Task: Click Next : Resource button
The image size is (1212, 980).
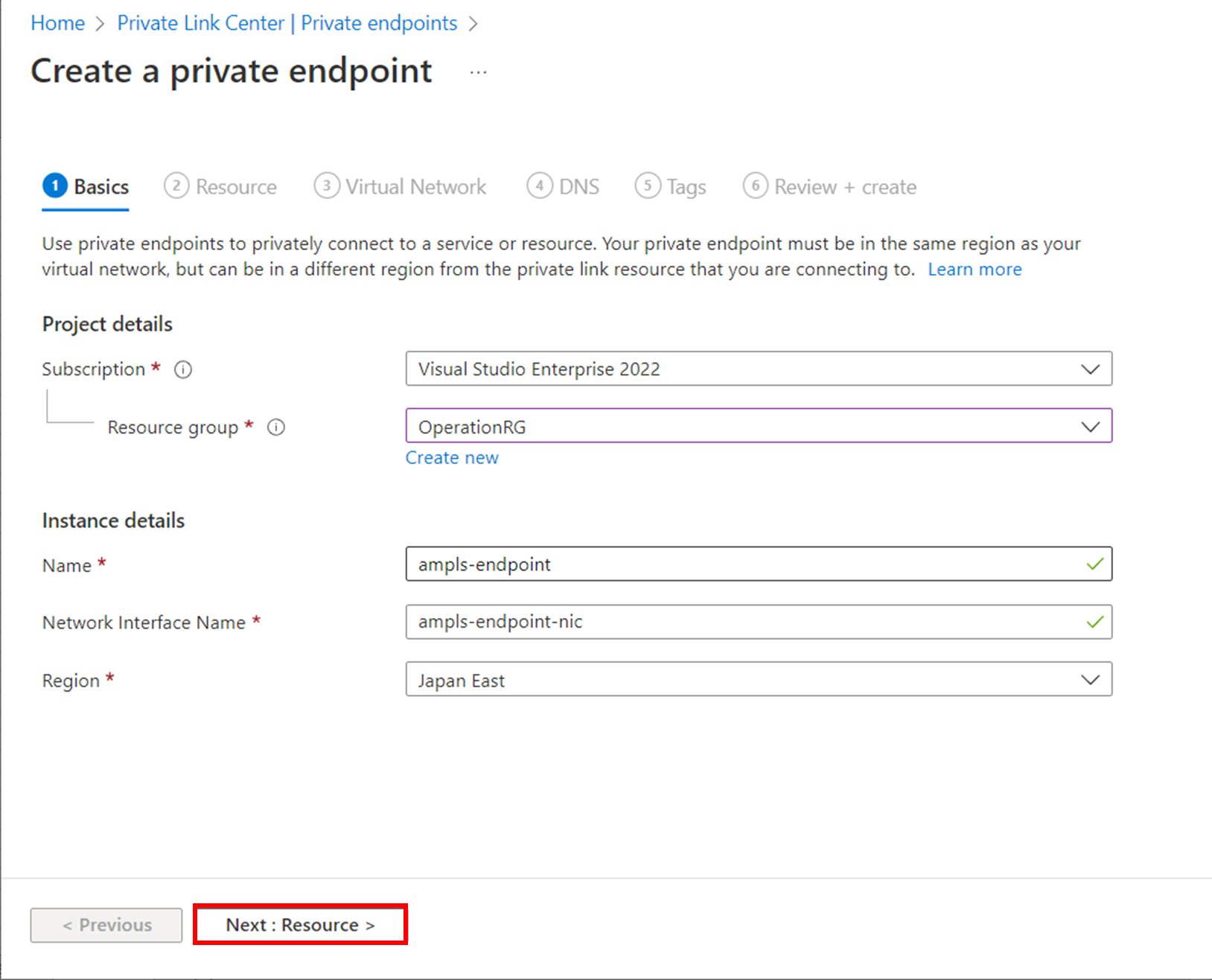Action: pos(300,924)
